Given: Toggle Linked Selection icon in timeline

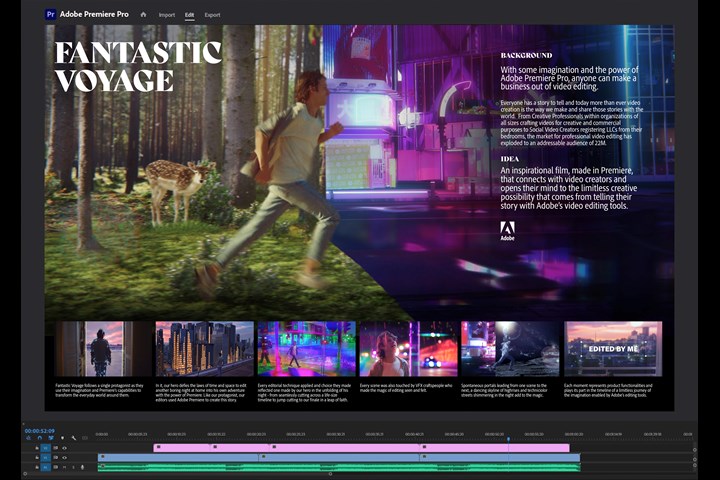Looking at the screenshot, I should [x=51, y=438].
